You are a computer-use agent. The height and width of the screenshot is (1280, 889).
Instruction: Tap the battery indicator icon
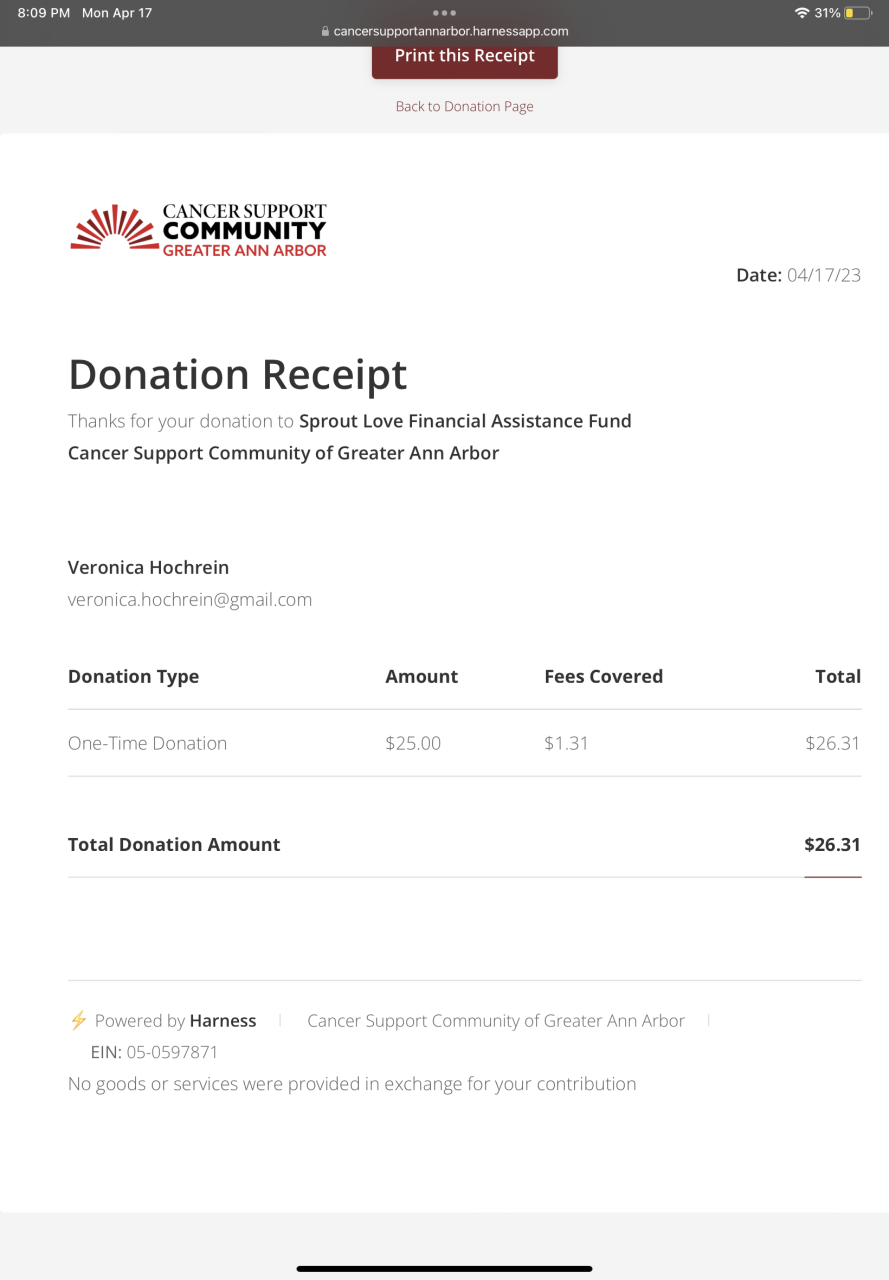[x=858, y=13]
